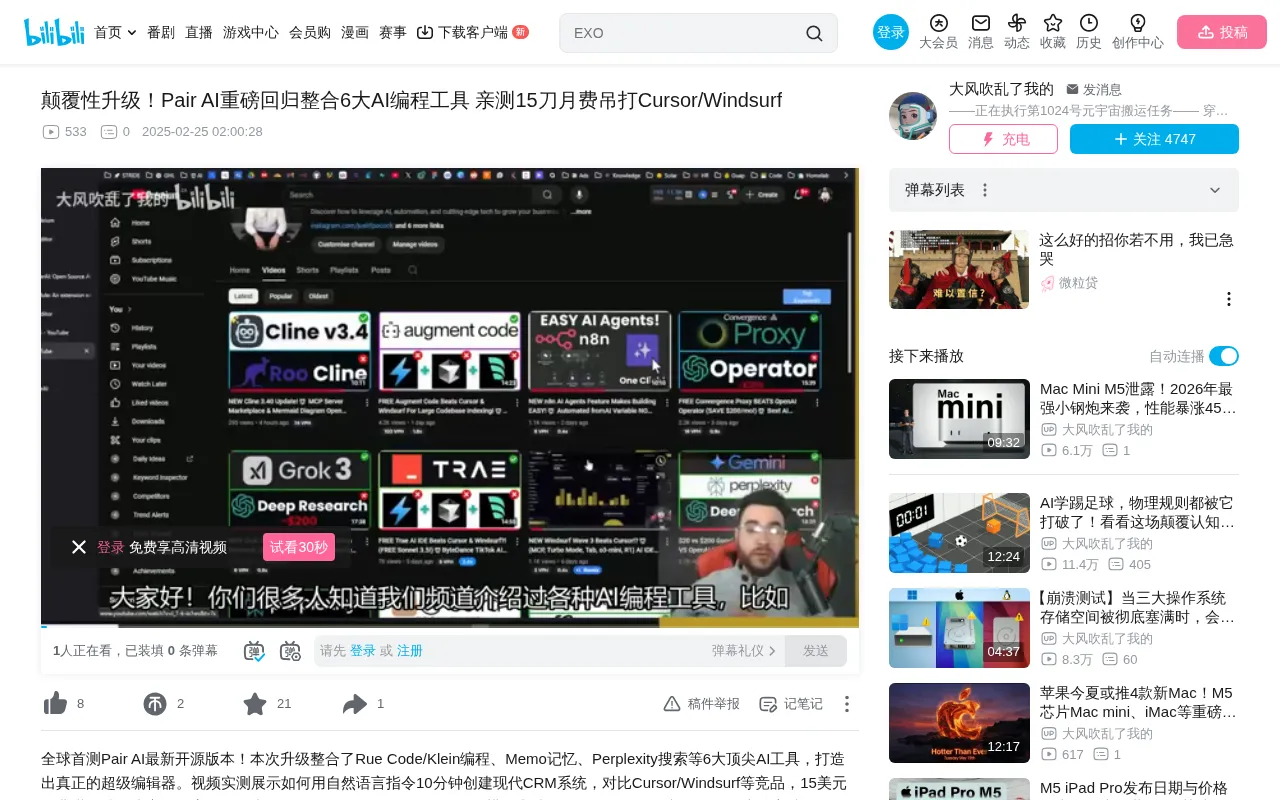Click the 注册 link in danmaku bar
This screenshot has height=800, width=1280.
click(x=410, y=651)
